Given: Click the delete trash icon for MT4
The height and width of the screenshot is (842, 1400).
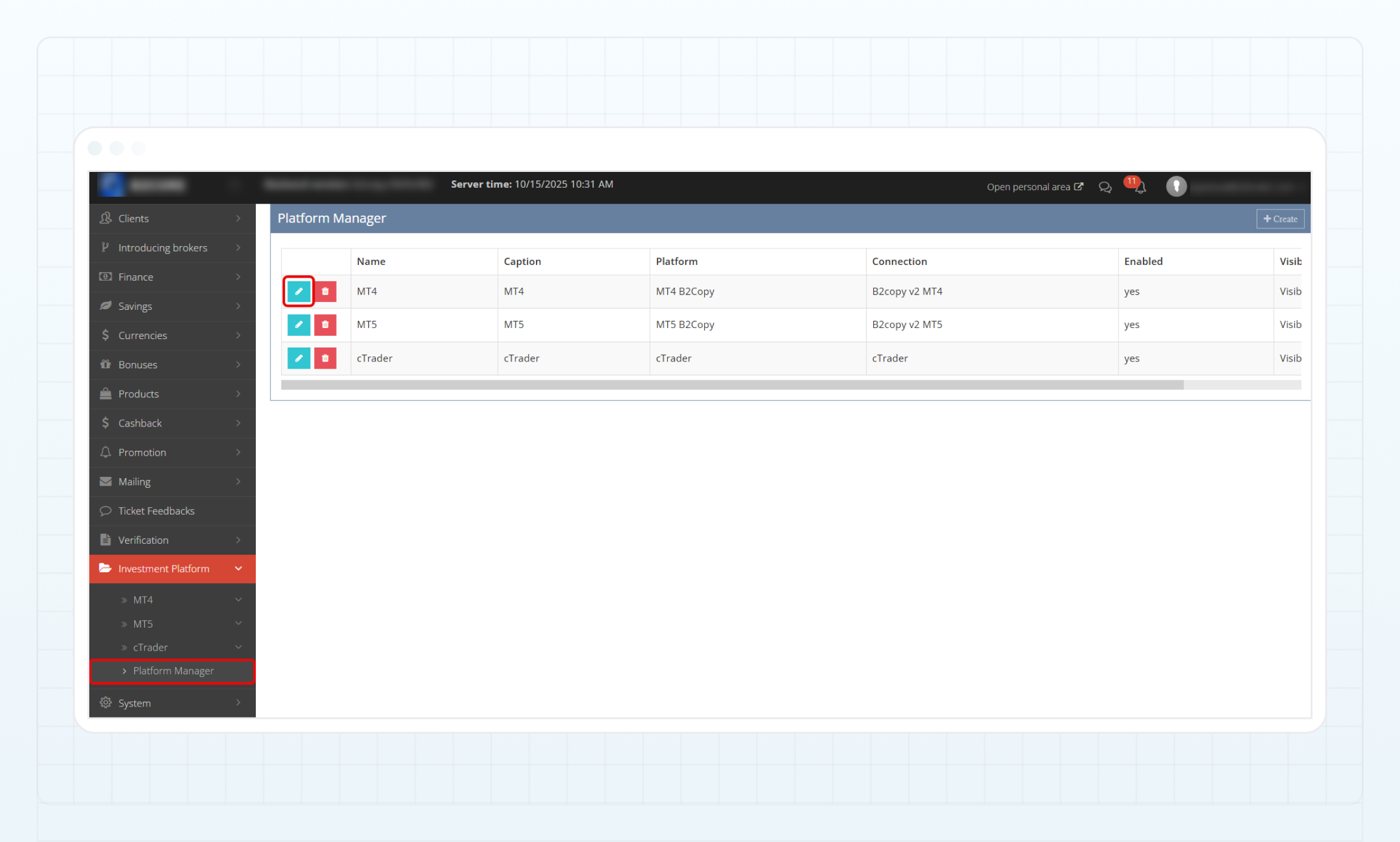Looking at the screenshot, I should 325,292.
